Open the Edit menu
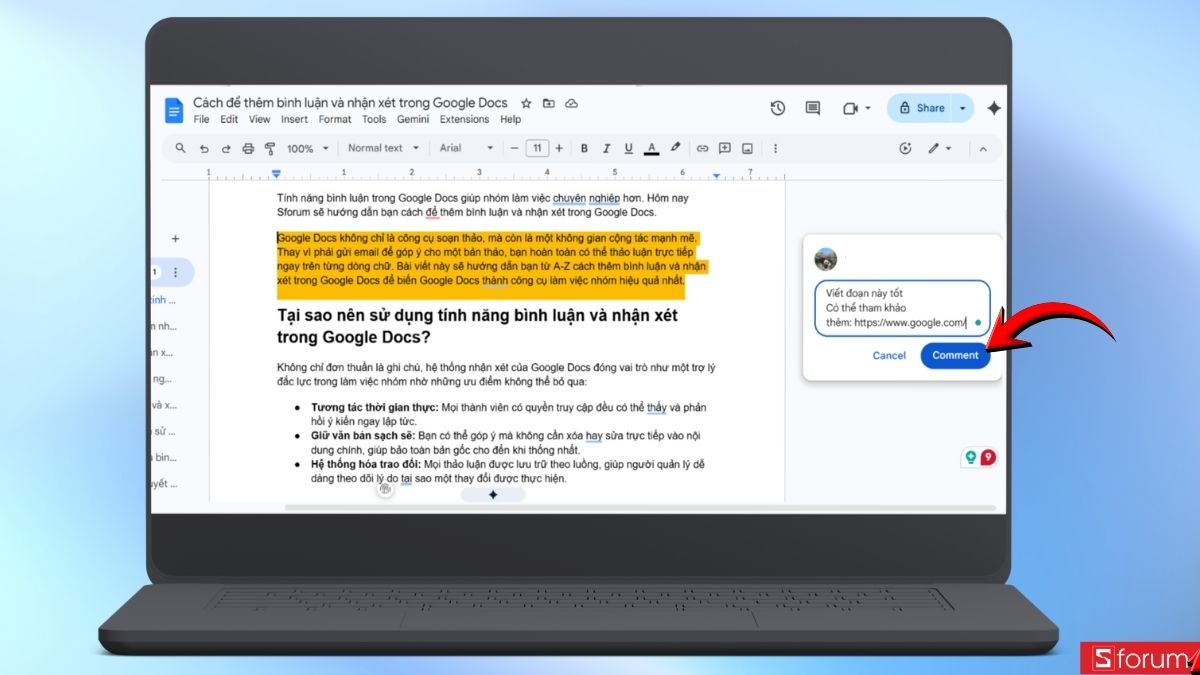The image size is (1200, 675). 229,119
